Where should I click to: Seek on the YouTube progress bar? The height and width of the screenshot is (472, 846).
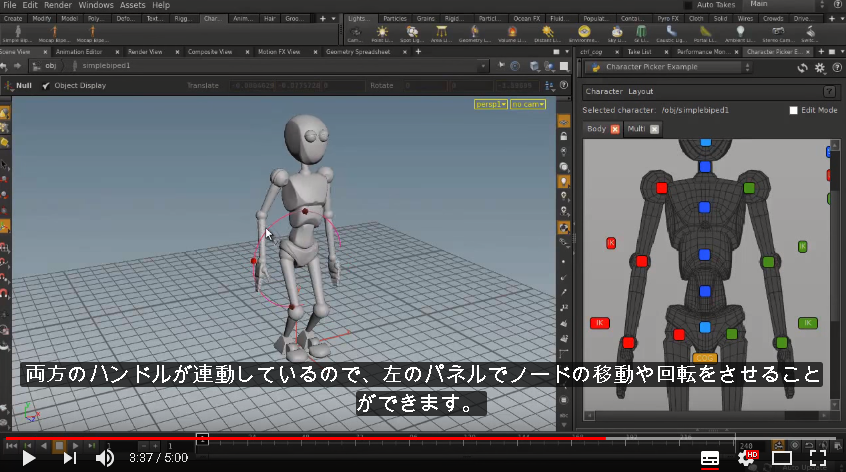(423, 439)
